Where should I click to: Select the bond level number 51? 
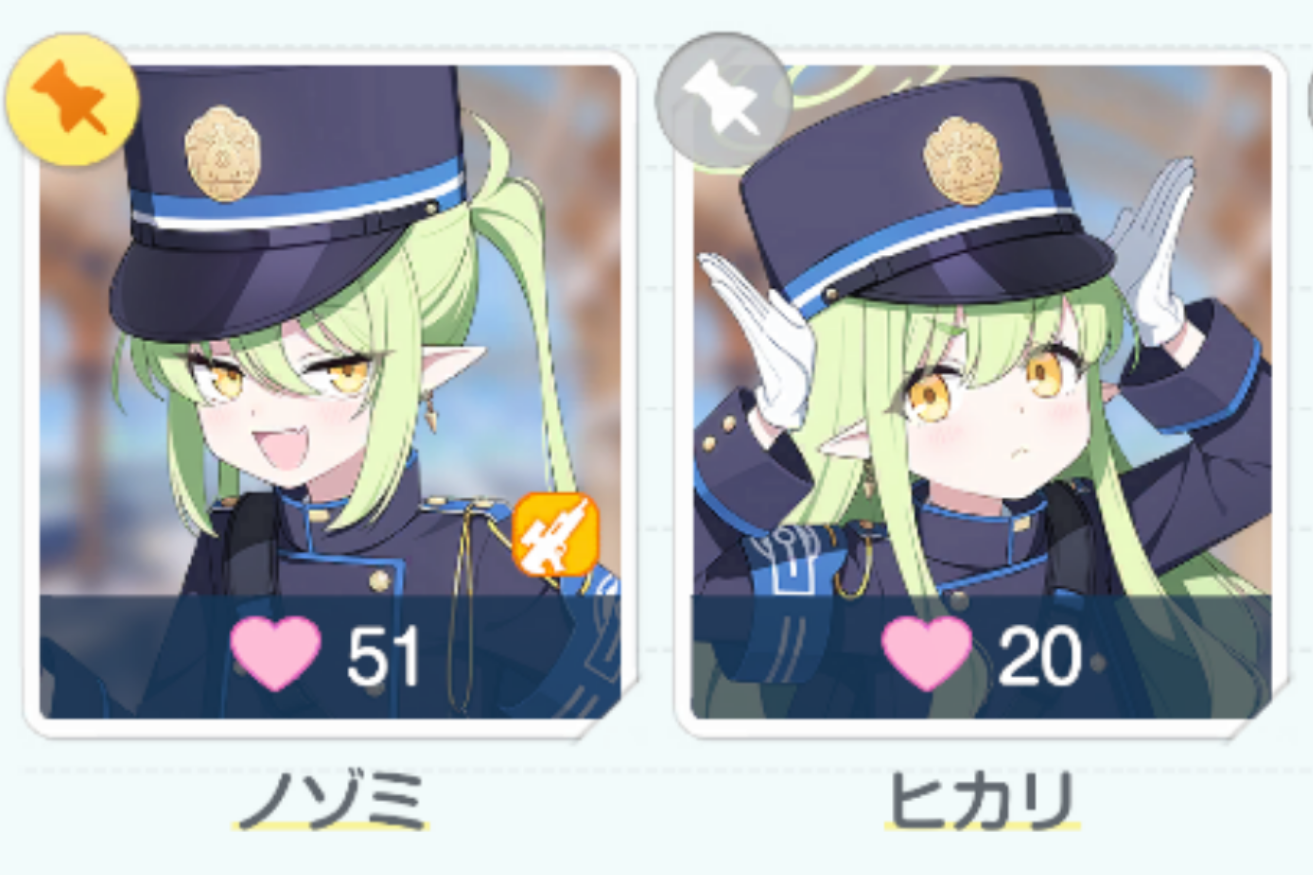(x=384, y=658)
